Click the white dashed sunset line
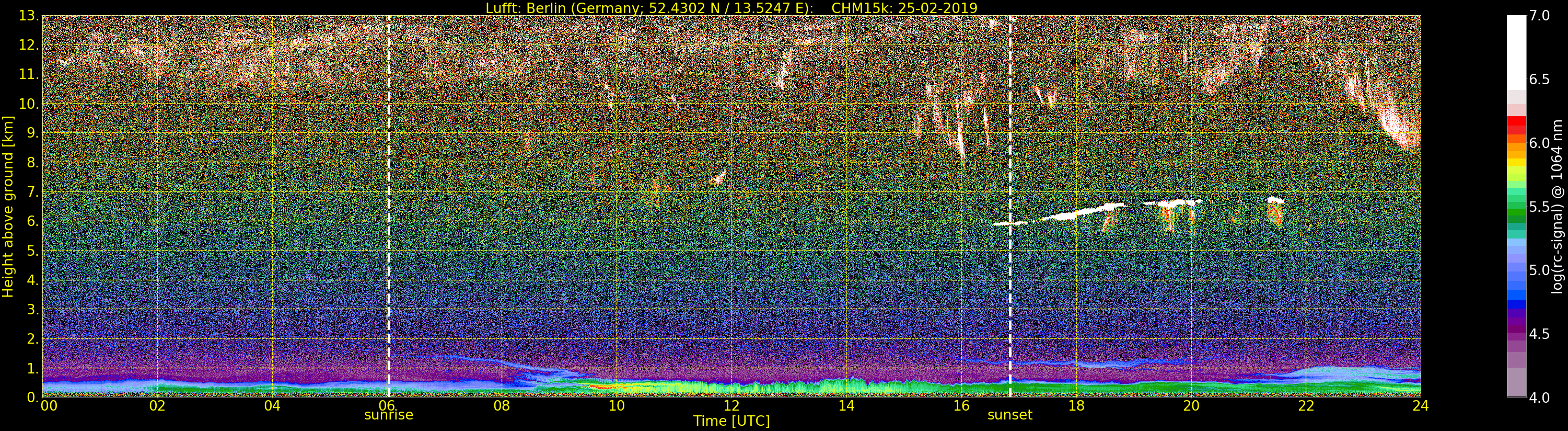The image size is (1568, 431). point(1010,206)
